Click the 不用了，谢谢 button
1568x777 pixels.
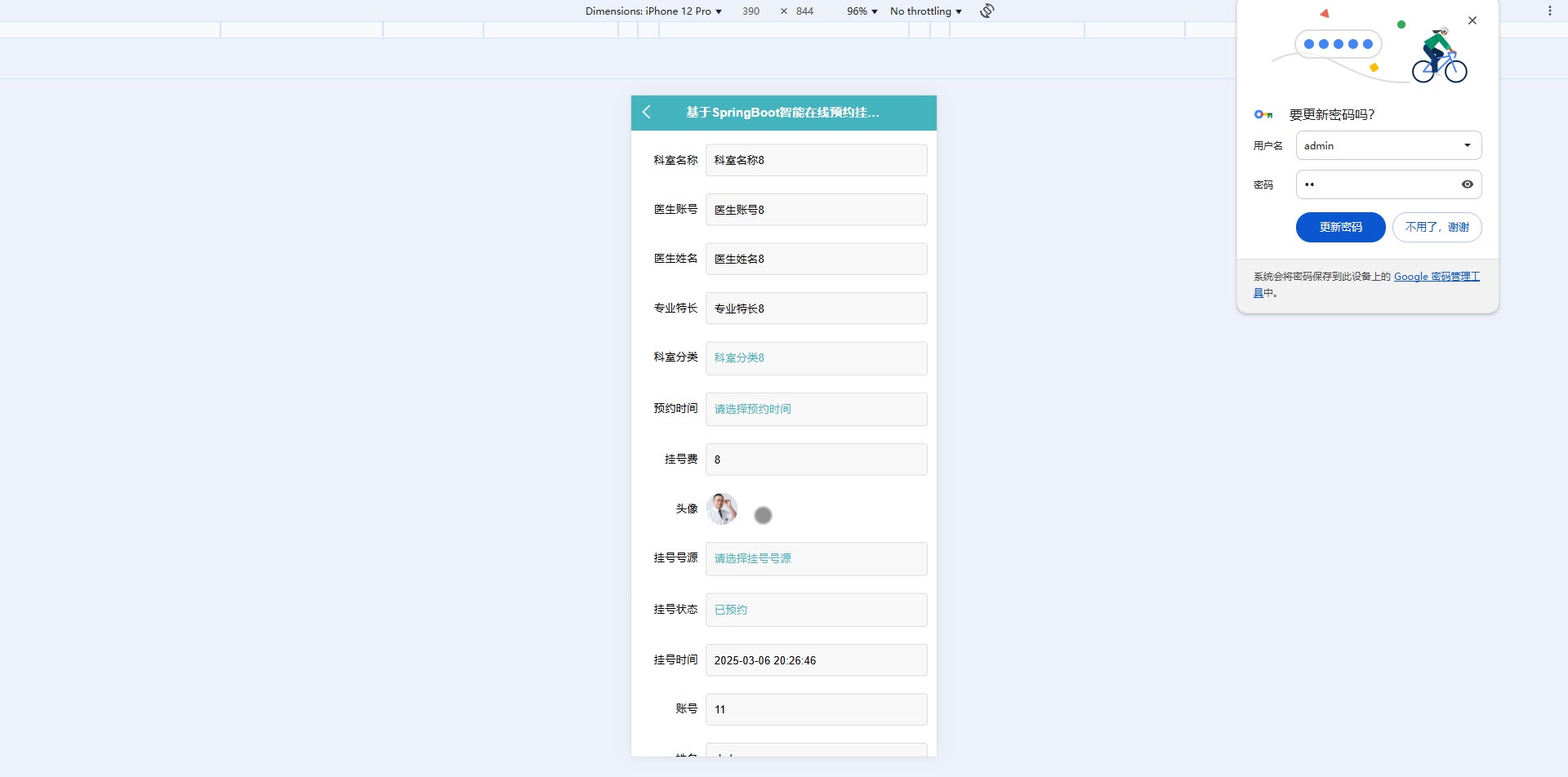tap(1437, 227)
